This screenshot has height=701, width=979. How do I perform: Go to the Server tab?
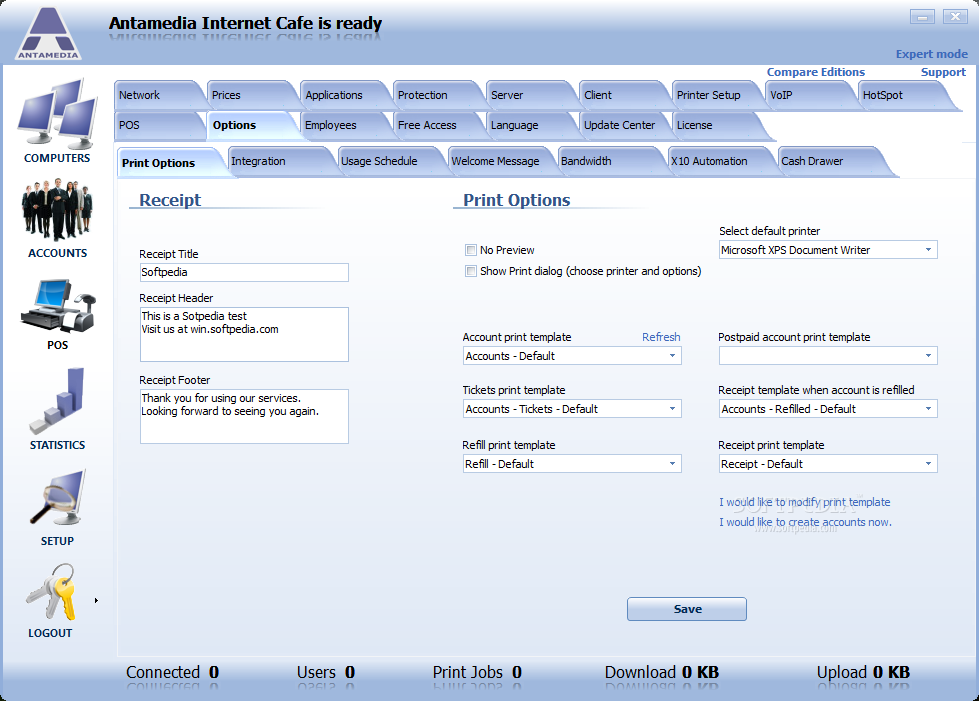tap(529, 96)
